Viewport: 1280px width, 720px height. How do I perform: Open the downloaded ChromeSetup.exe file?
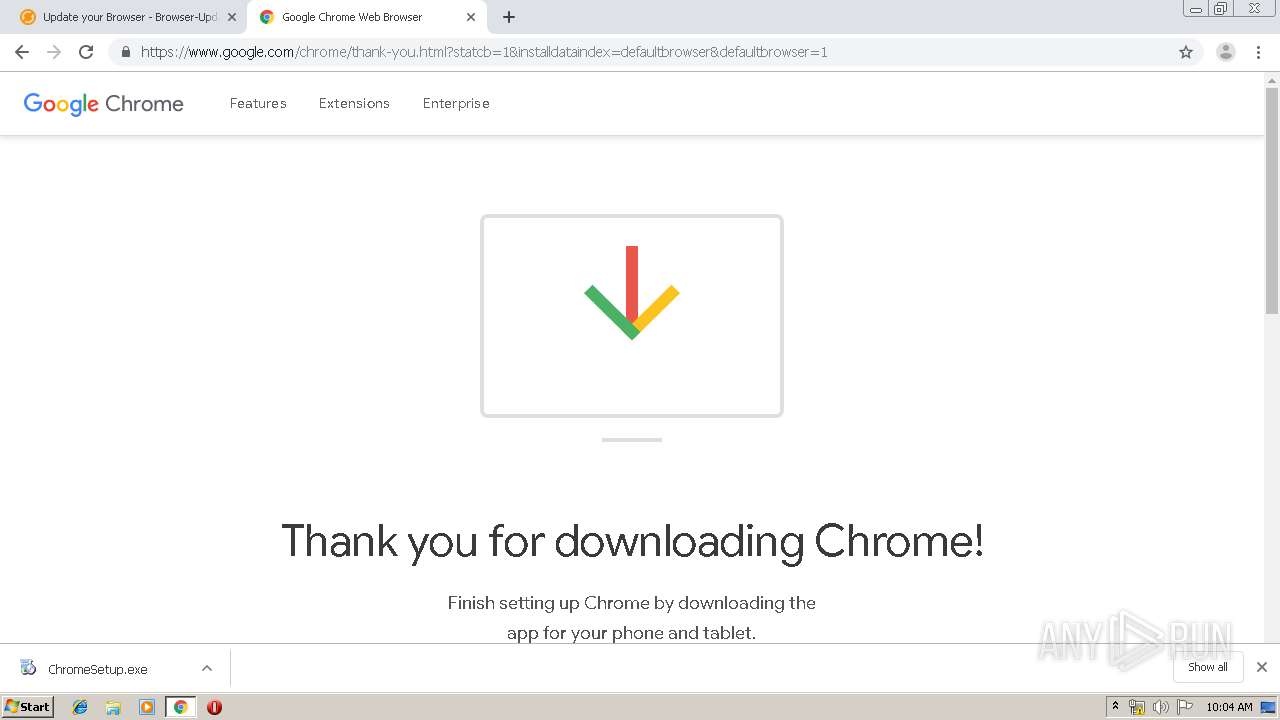[x=97, y=669]
